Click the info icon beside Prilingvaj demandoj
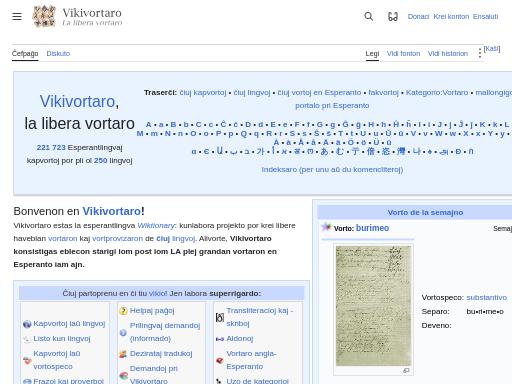This screenshot has width=512, height=384. click(x=123, y=332)
